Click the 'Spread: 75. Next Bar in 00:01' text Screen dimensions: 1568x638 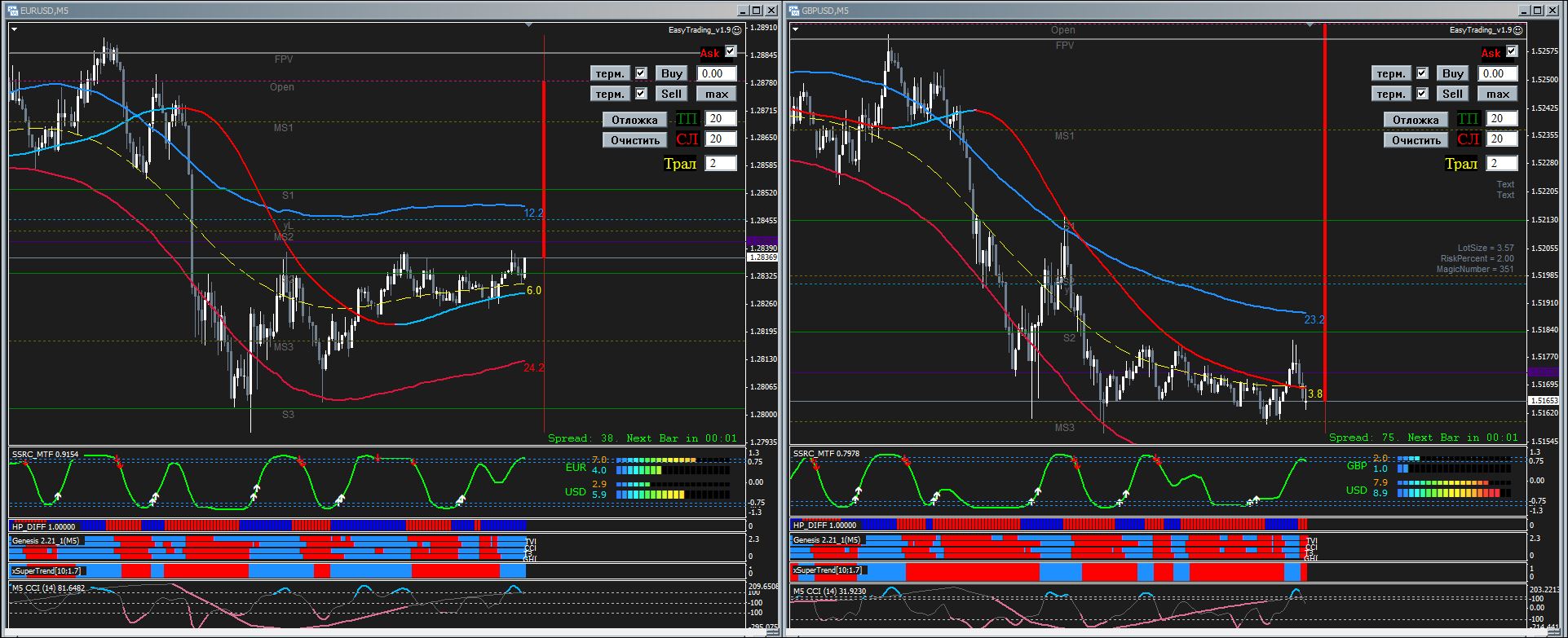coord(1424,438)
